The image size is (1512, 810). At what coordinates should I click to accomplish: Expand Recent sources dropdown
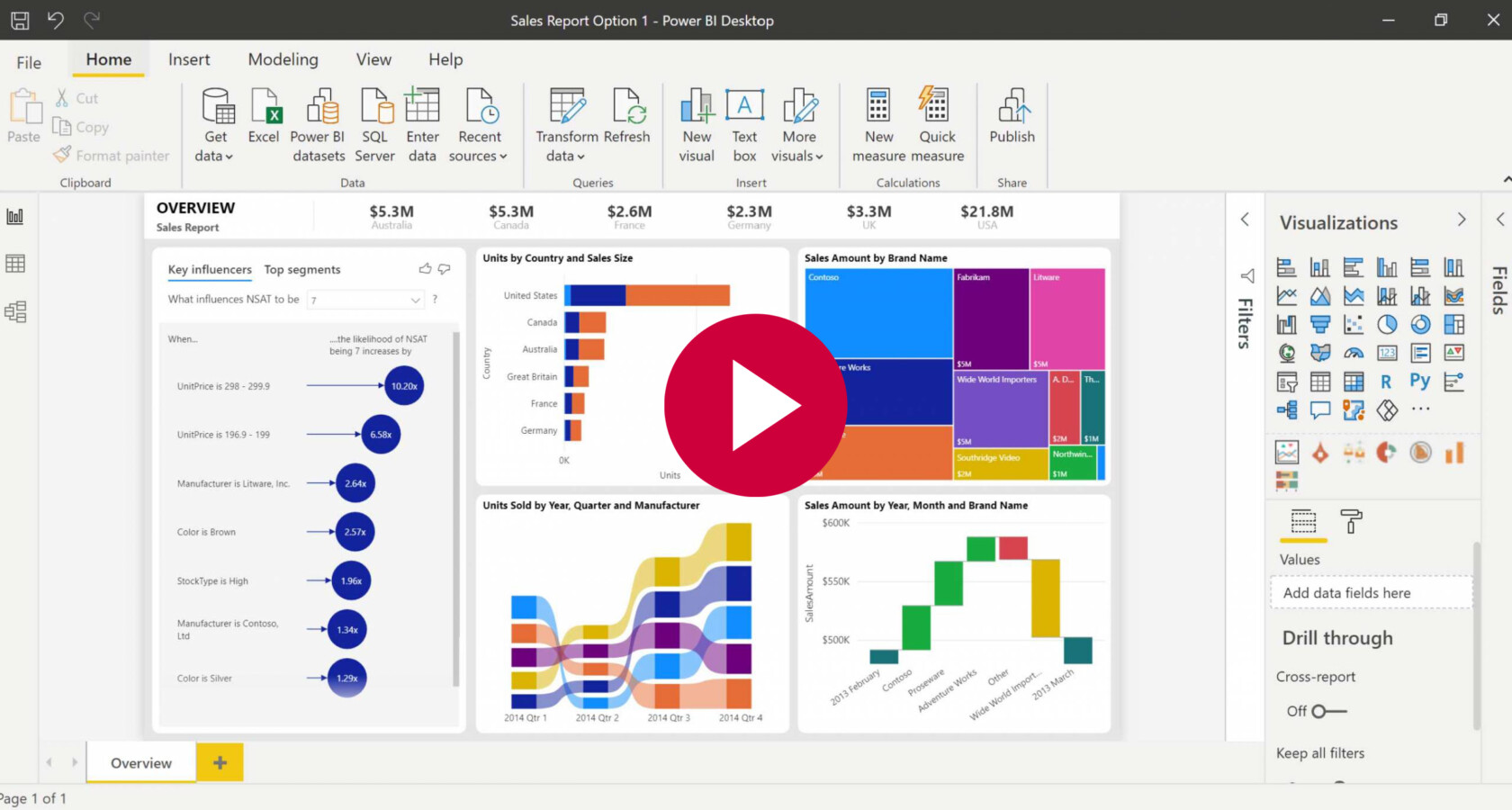[x=479, y=126]
